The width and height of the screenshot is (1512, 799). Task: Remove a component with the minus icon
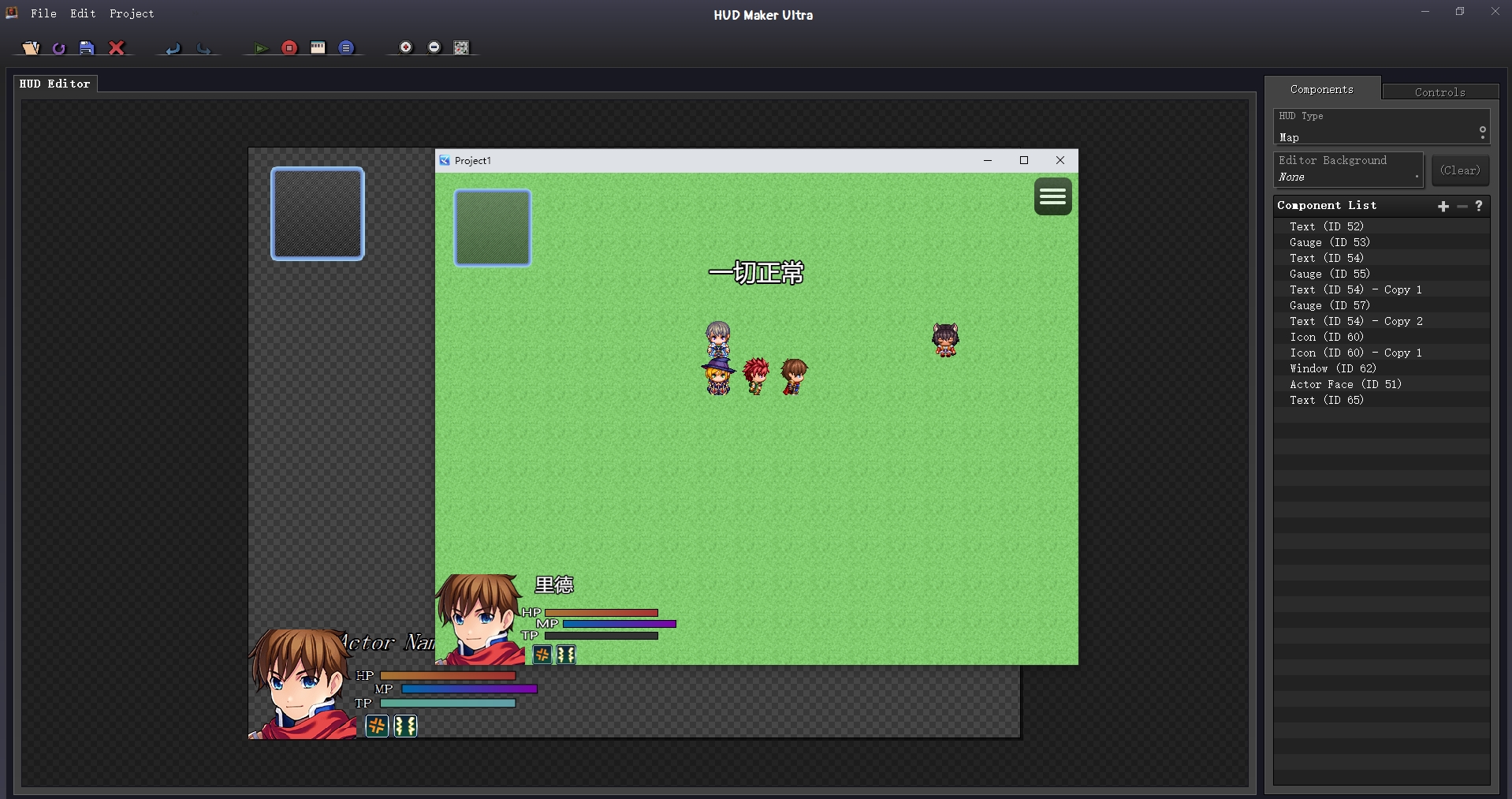[1462, 206]
